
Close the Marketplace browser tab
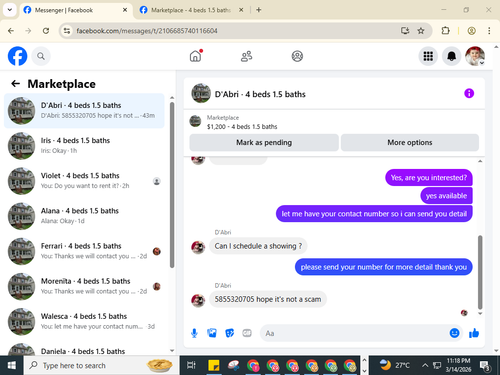coord(241,10)
